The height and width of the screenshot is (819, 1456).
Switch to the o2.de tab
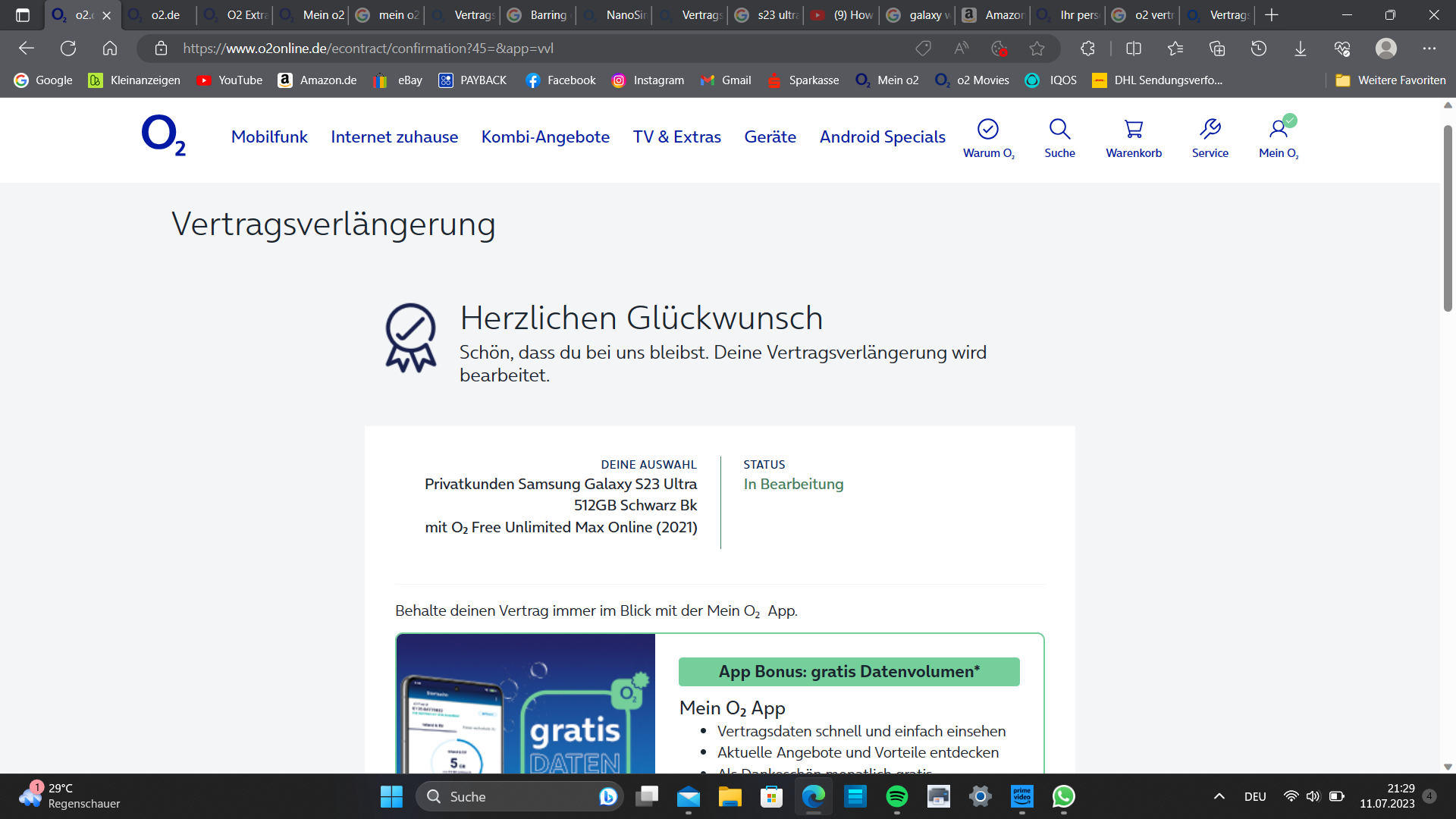pyautogui.click(x=159, y=15)
